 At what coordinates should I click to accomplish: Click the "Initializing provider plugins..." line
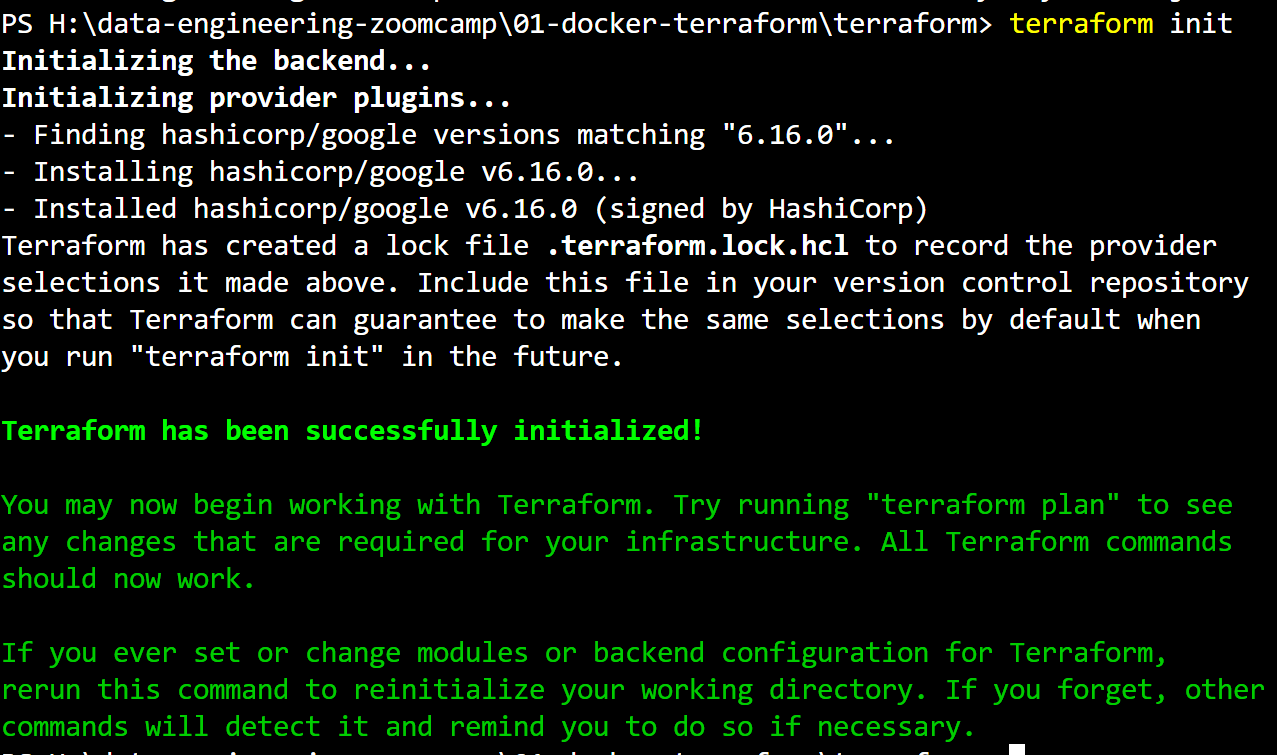point(257,98)
